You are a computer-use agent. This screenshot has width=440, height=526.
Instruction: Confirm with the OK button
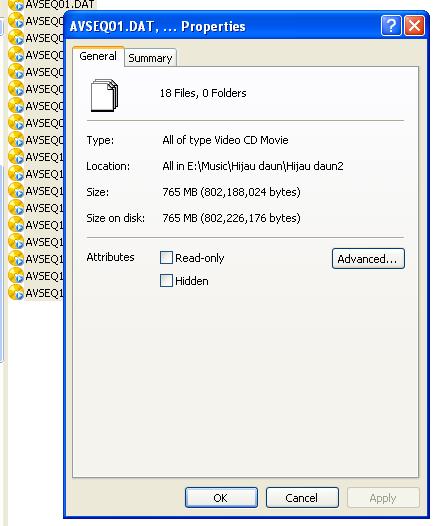[221, 498]
